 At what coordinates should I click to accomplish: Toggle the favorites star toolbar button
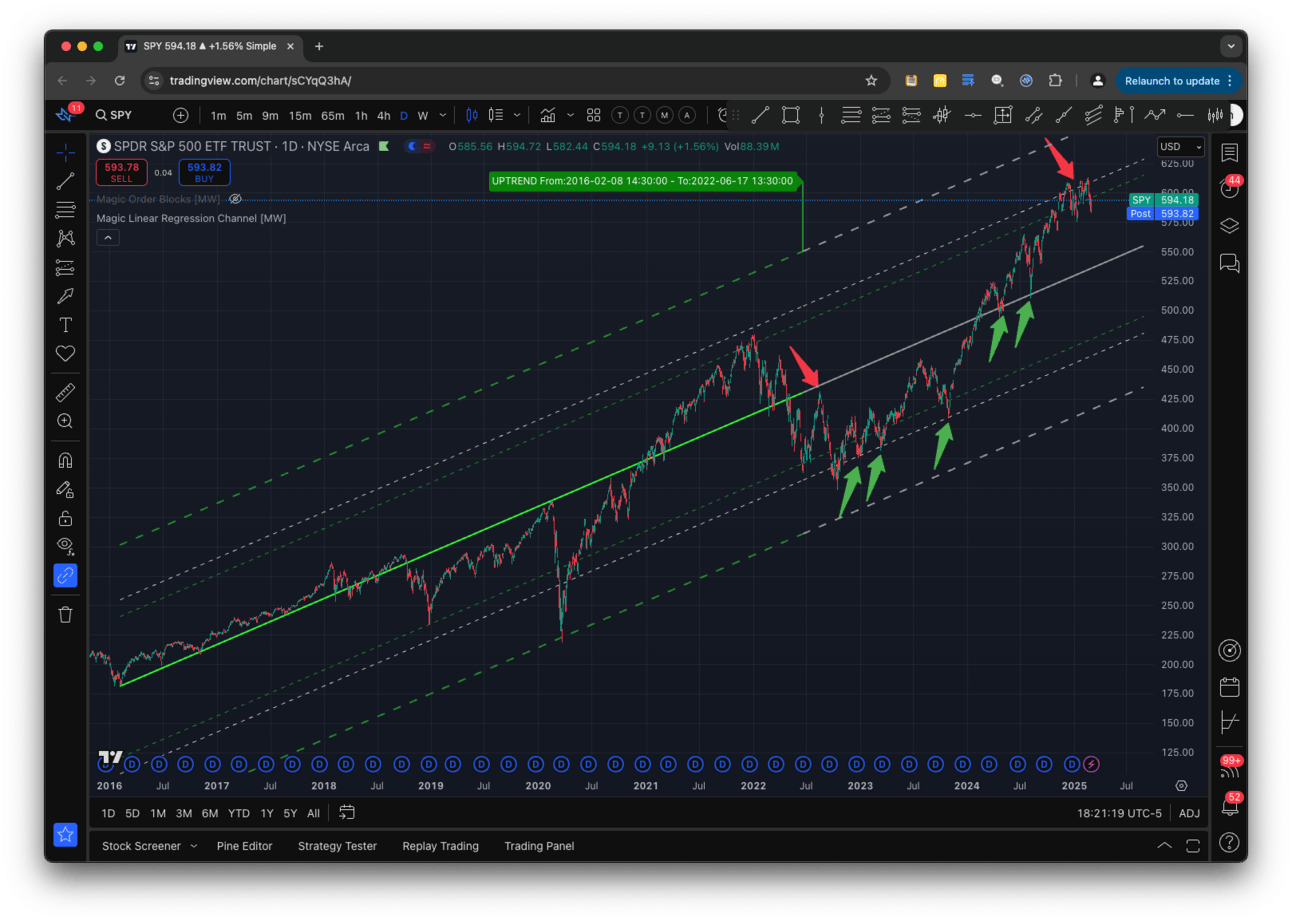pyautogui.click(x=66, y=834)
